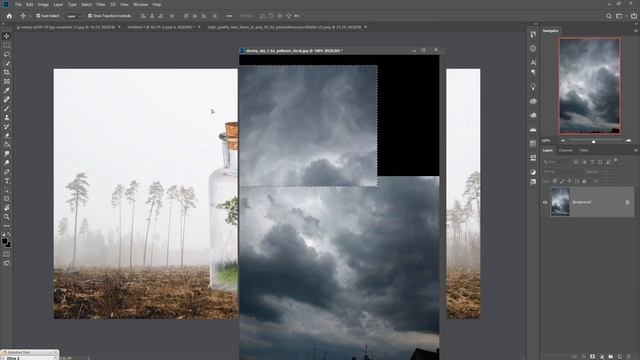Click the Navigator zoom slider handle
The image size is (640, 360).
(x=593, y=141)
